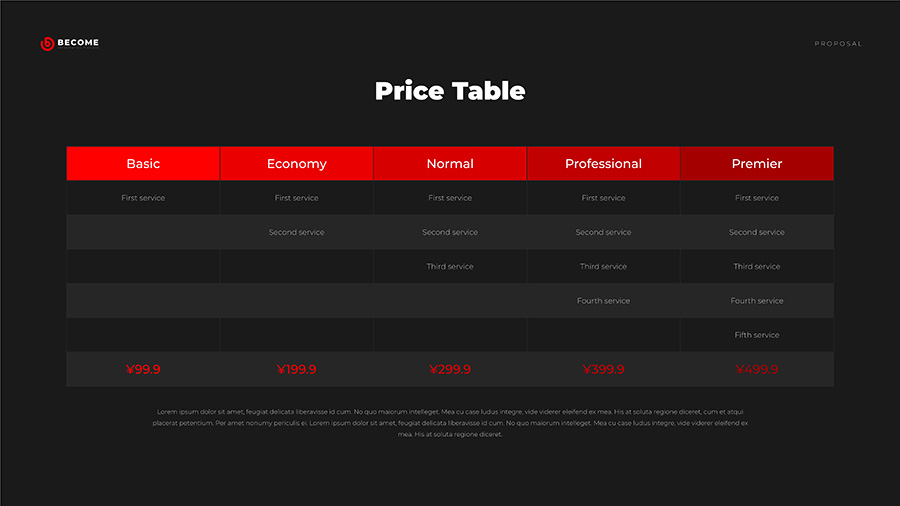Click the PROPOSAL label in top corner

pyautogui.click(x=837, y=44)
